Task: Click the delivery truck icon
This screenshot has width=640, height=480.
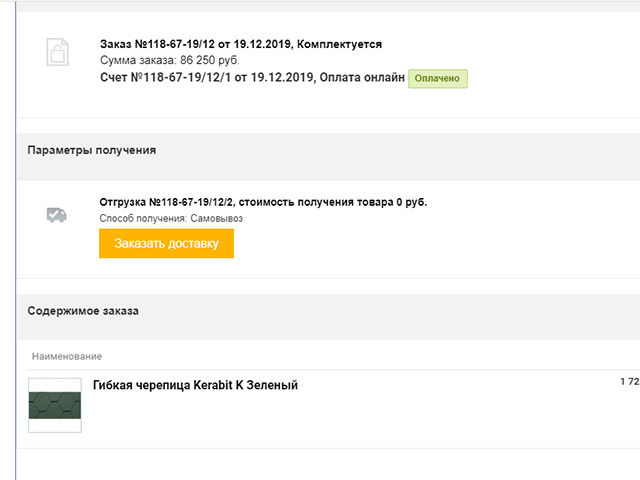Action: 57,214
